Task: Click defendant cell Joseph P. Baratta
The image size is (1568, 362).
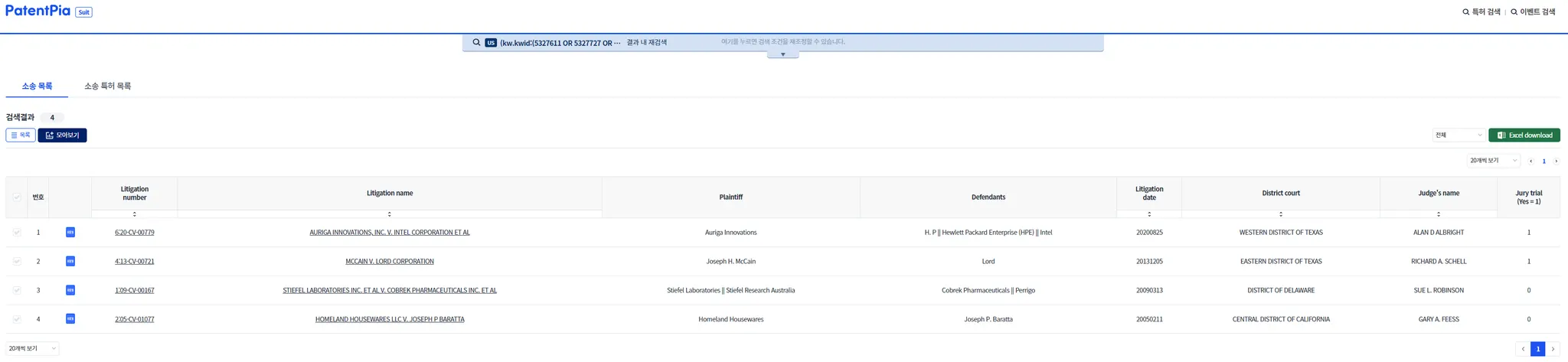Action: pos(988,319)
